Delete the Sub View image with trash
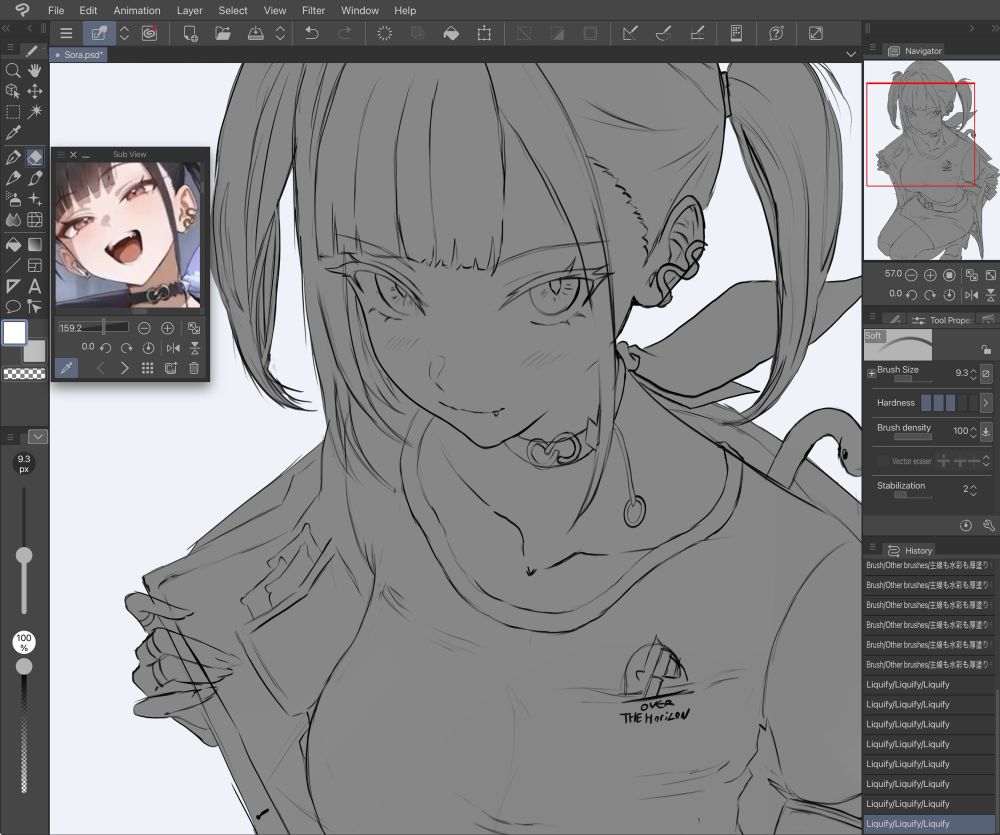The height and width of the screenshot is (835, 1000). tap(194, 368)
